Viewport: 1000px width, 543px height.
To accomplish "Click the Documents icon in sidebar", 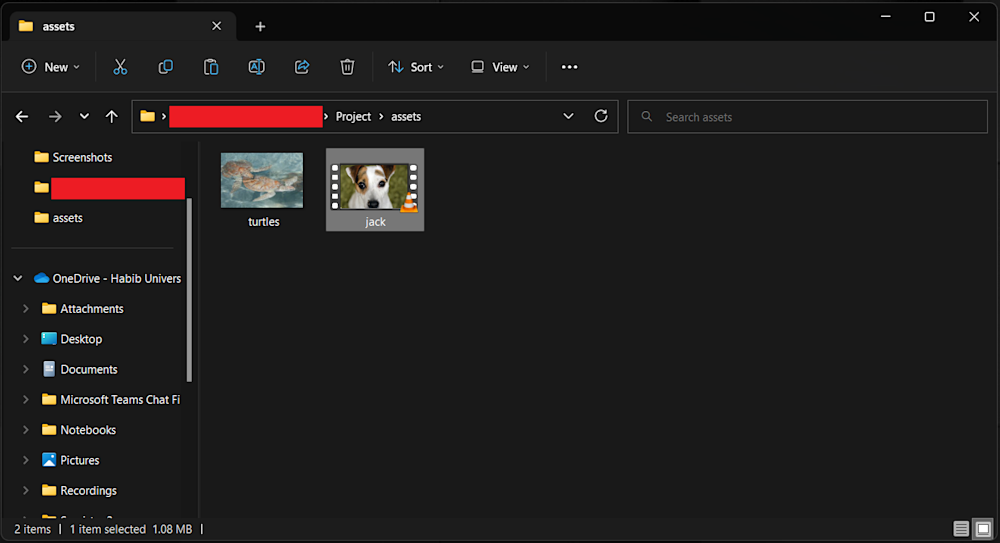I will [x=48, y=369].
